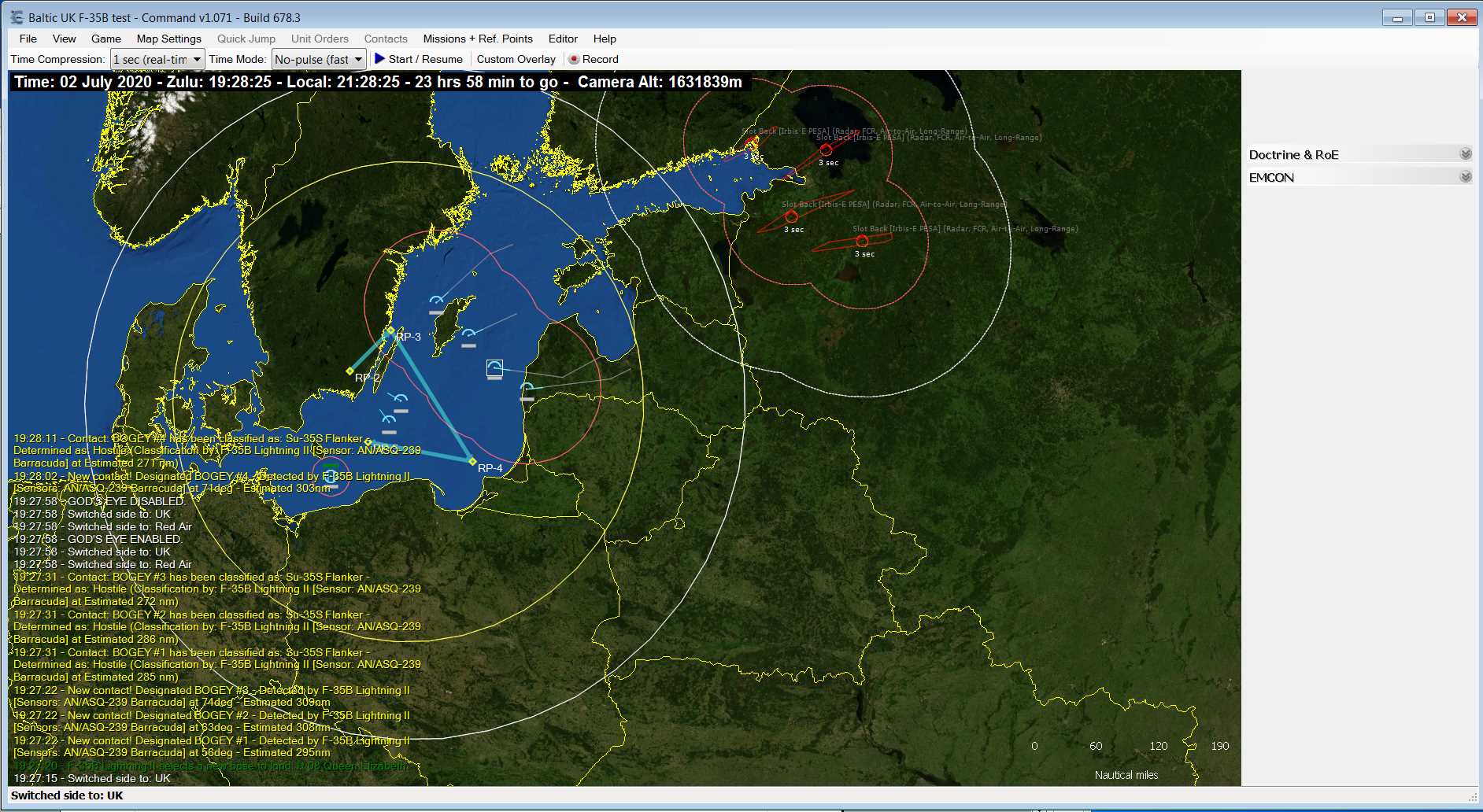Click the bottom status bar 'Switched side to: UK'
This screenshot has width=1483, height=812.
point(67,795)
